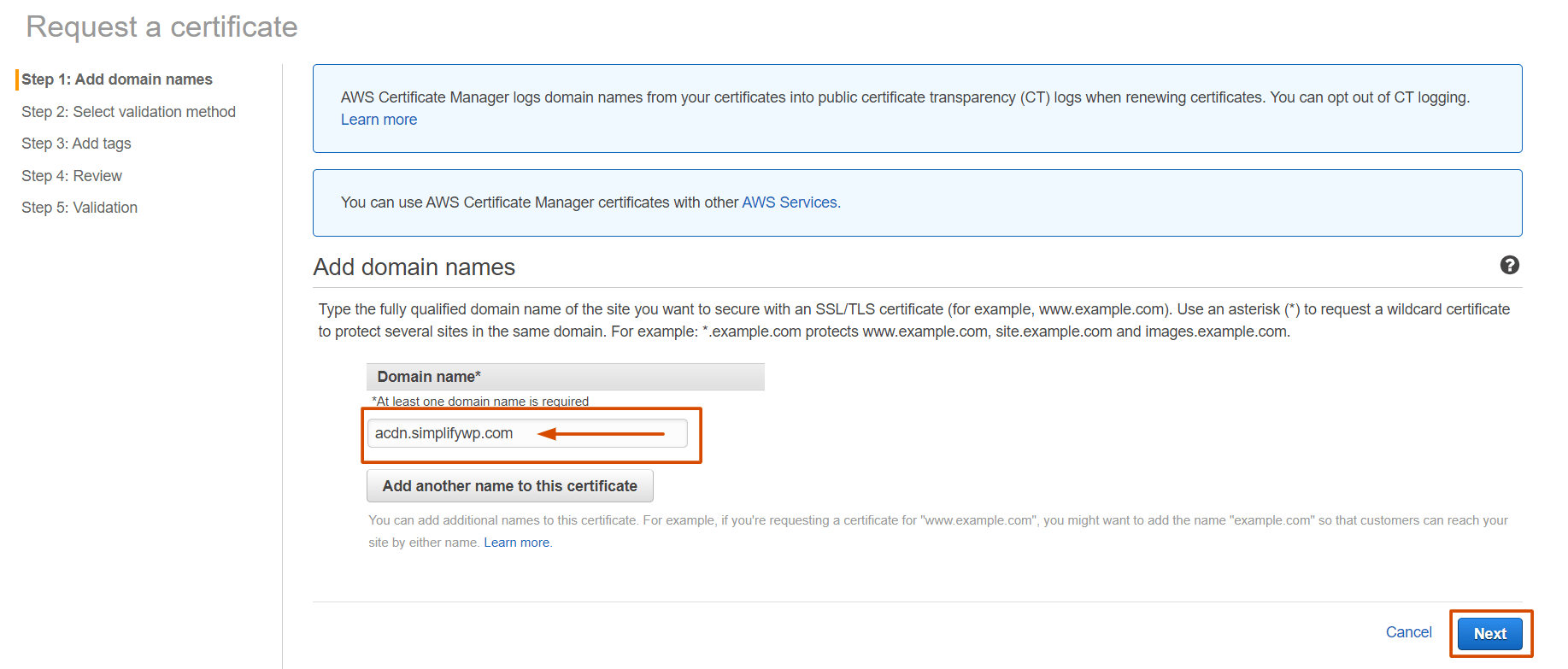This screenshot has height=669, width=1568.
Task: Click the Domain name* column header
Action: tap(566, 377)
